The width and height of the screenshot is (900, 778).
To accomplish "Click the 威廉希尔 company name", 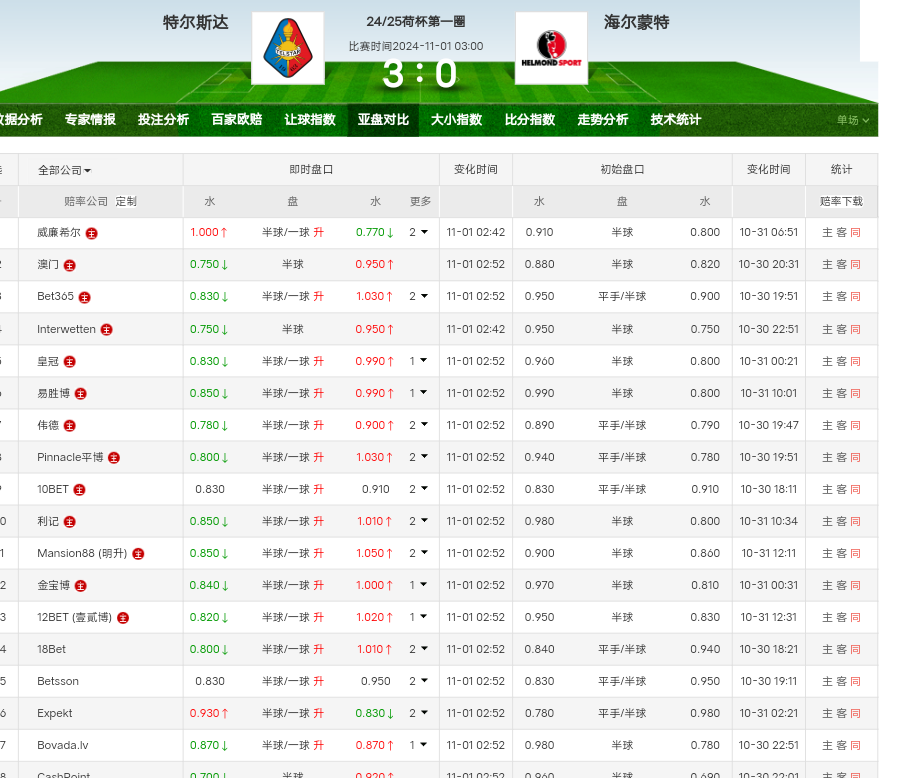I will point(59,233).
